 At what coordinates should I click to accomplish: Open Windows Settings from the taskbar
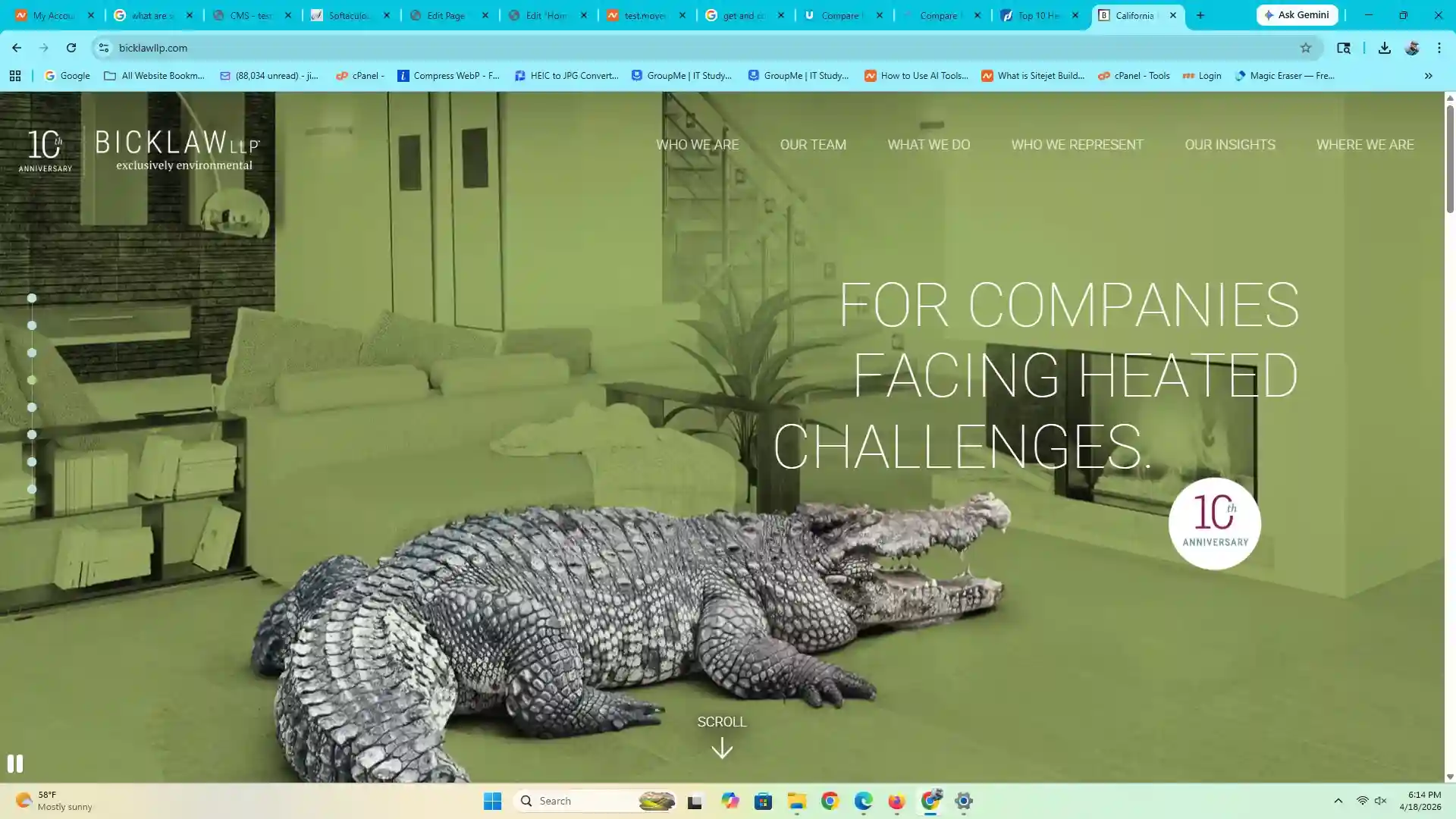click(x=963, y=801)
